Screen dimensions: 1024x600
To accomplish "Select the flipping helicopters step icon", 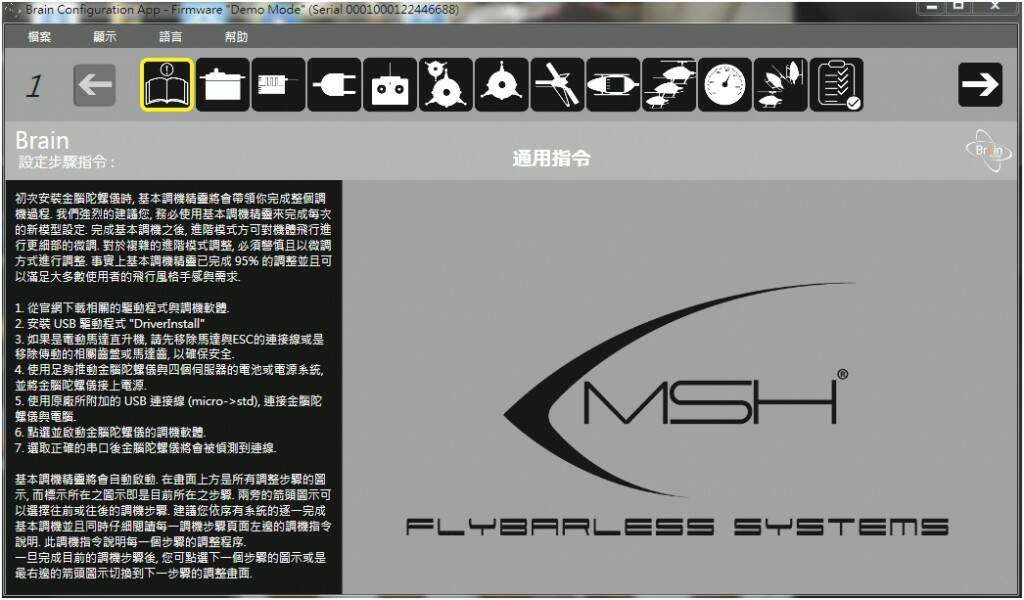I will (x=780, y=85).
